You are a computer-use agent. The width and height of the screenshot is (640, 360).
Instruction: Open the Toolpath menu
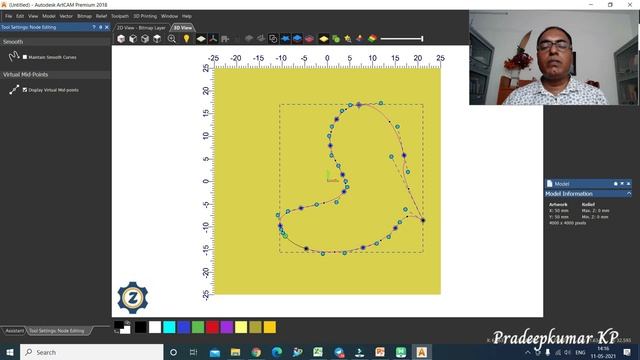(120, 16)
